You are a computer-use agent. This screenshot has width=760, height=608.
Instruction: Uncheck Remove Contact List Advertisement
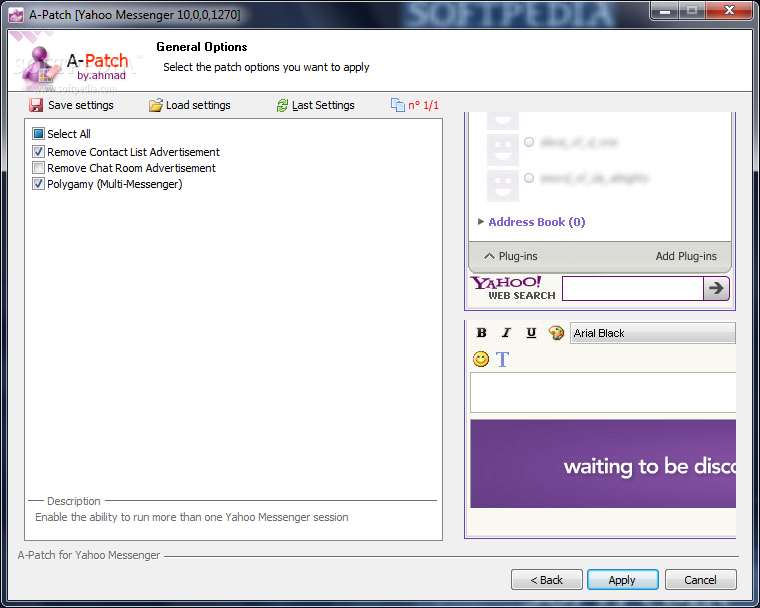[38, 152]
